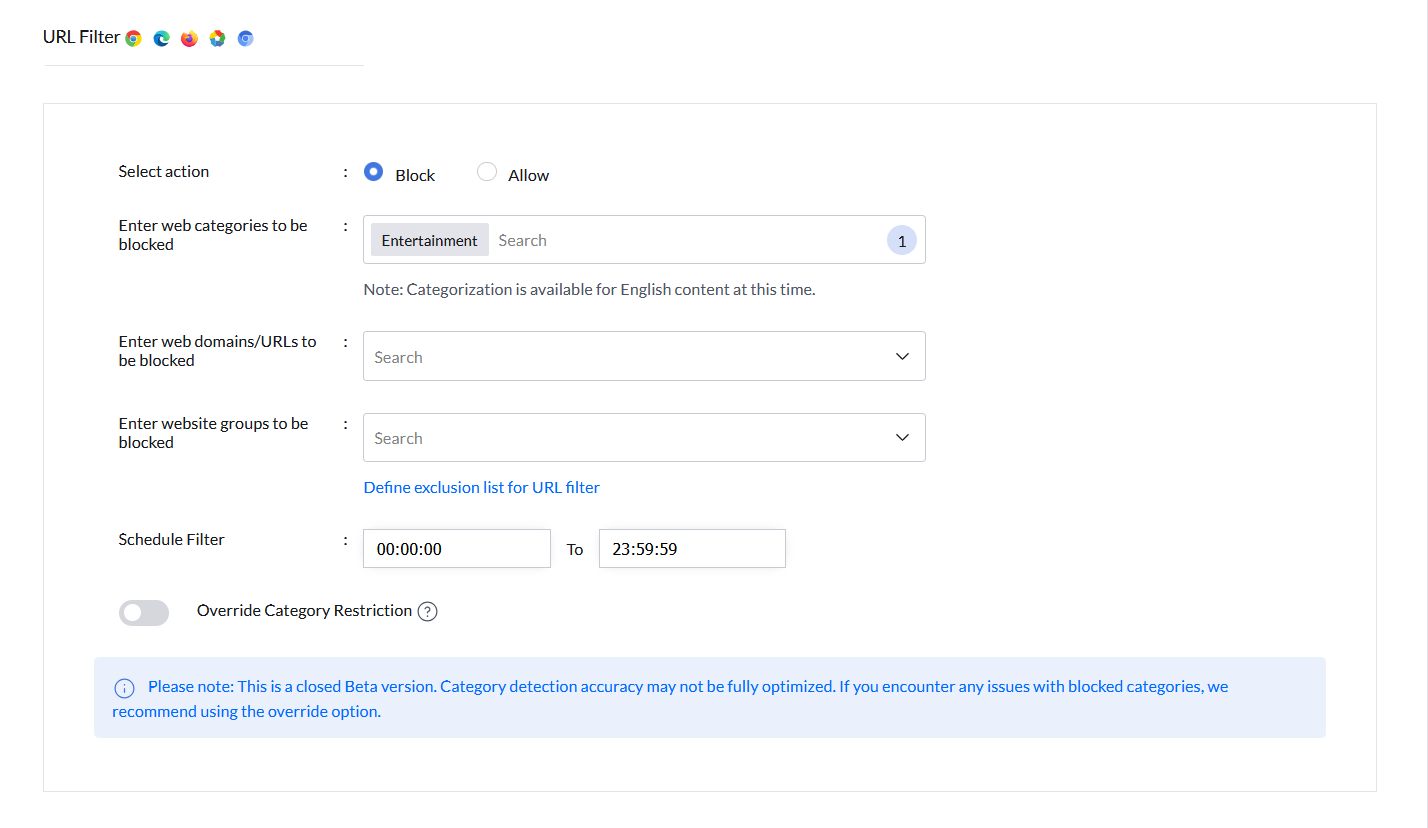Click the blue Chromium browser icon
Image resolution: width=1428 pixels, height=828 pixels.
click(246, 38)
